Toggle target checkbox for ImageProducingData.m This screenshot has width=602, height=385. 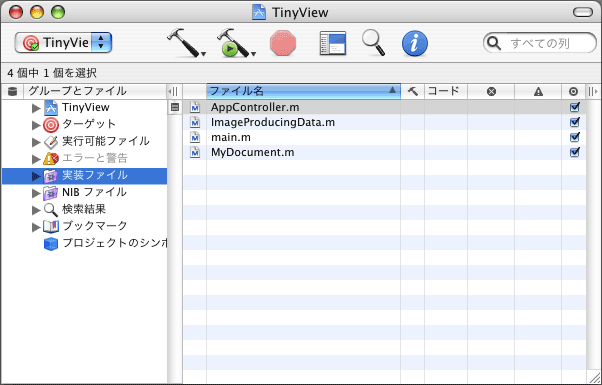coord(575,122)
